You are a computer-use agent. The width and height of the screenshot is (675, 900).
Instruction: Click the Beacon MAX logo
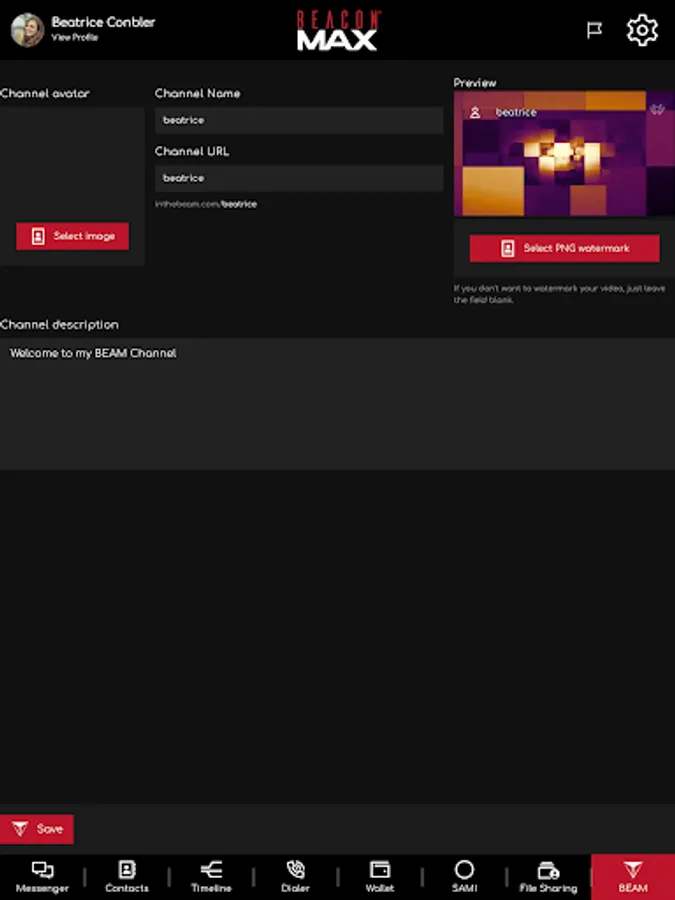click(338, 31)
